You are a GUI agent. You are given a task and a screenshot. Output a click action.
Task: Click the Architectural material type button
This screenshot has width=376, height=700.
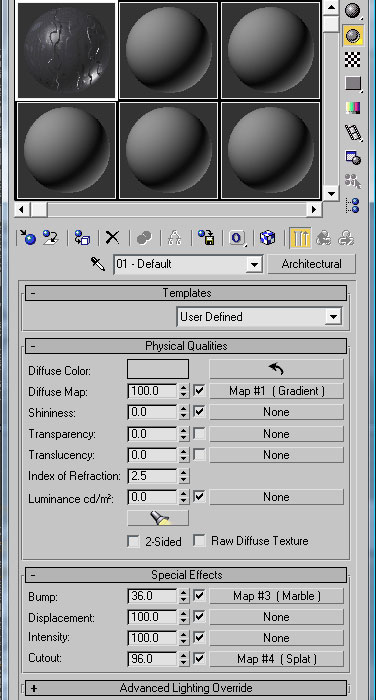[x=312, y=264]
